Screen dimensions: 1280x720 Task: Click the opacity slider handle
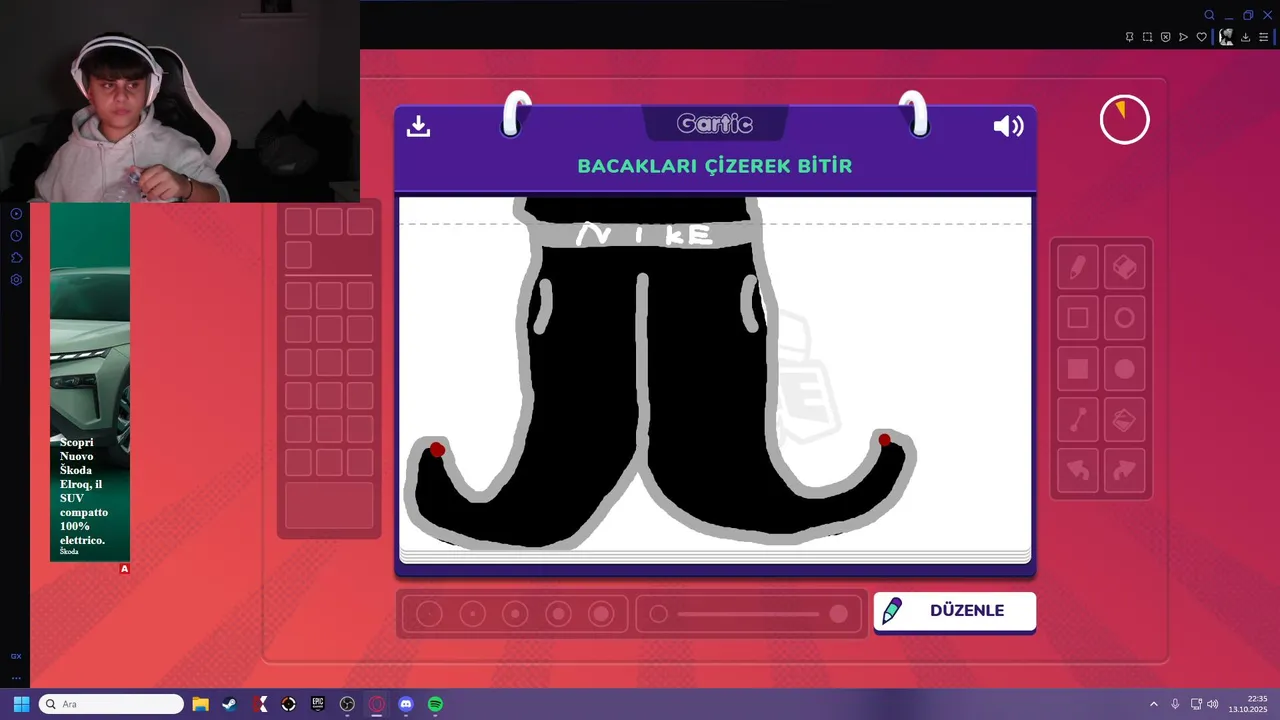click(839, 614)
